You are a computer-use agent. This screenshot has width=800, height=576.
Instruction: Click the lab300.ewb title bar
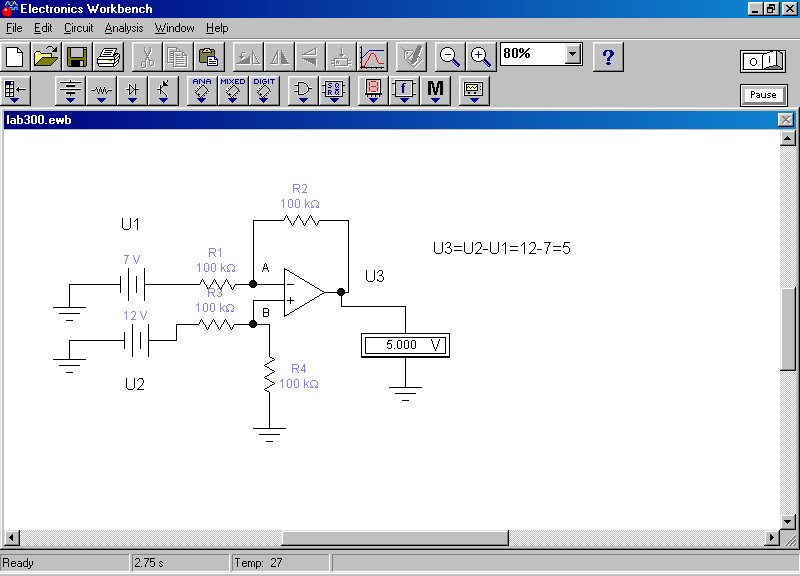tap(390, 120)
